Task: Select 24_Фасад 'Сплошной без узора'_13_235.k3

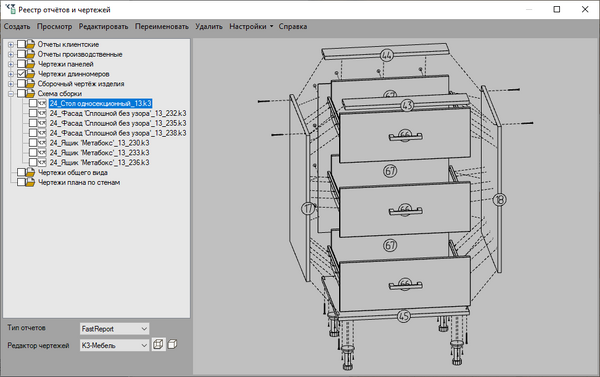Action: [118, 123]
